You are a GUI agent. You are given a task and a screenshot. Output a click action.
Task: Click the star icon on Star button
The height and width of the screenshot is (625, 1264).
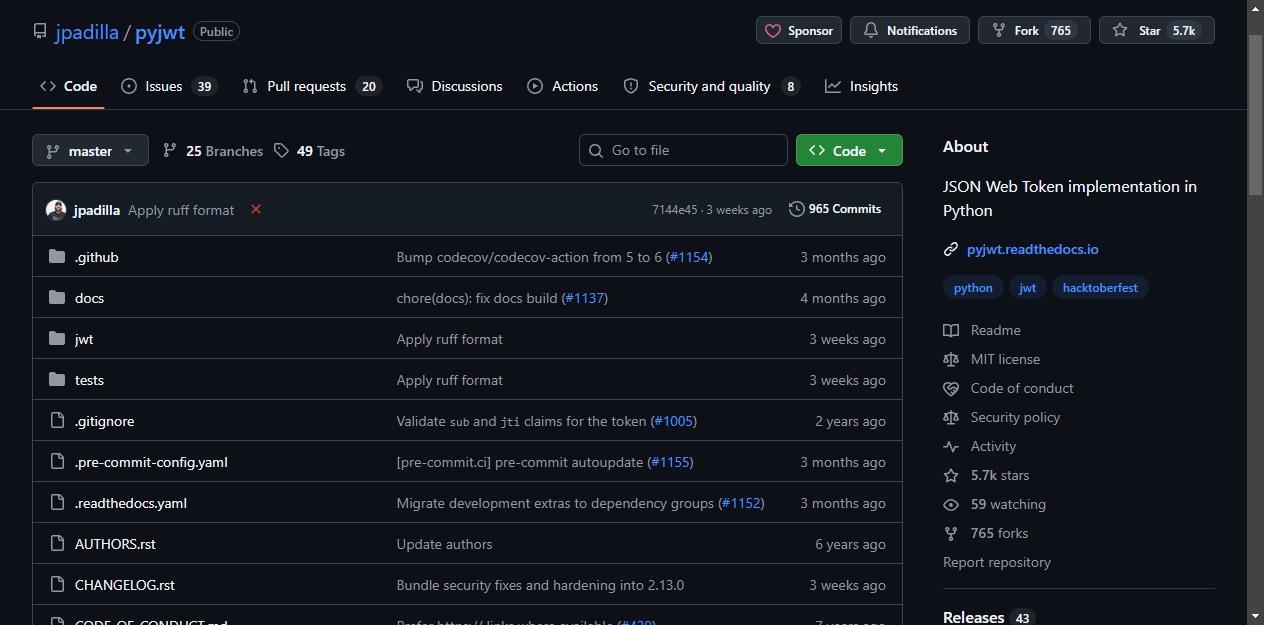pos(1120,31)
